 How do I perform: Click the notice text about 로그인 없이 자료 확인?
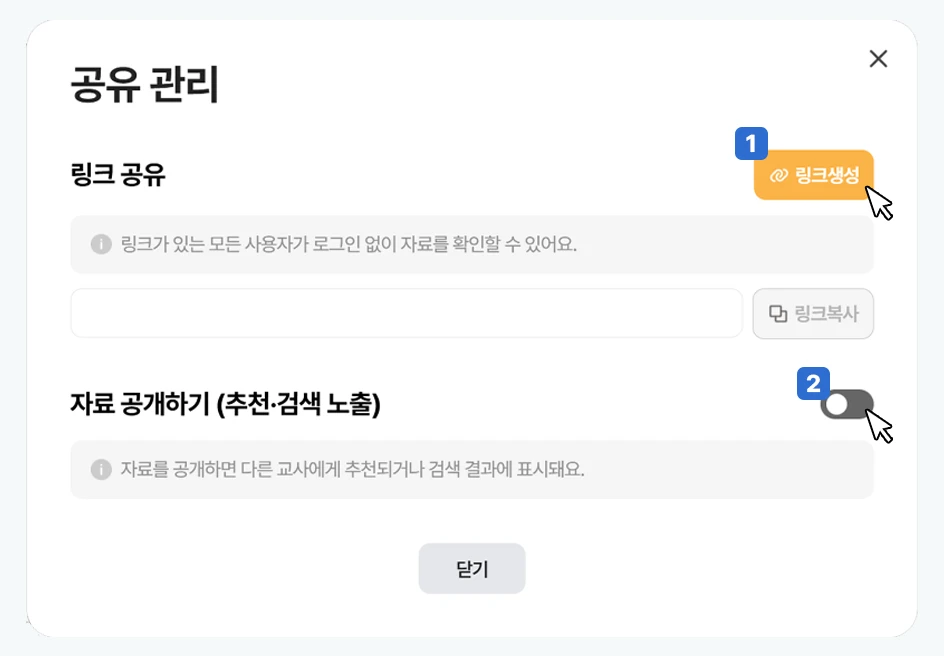pos(348,245)
